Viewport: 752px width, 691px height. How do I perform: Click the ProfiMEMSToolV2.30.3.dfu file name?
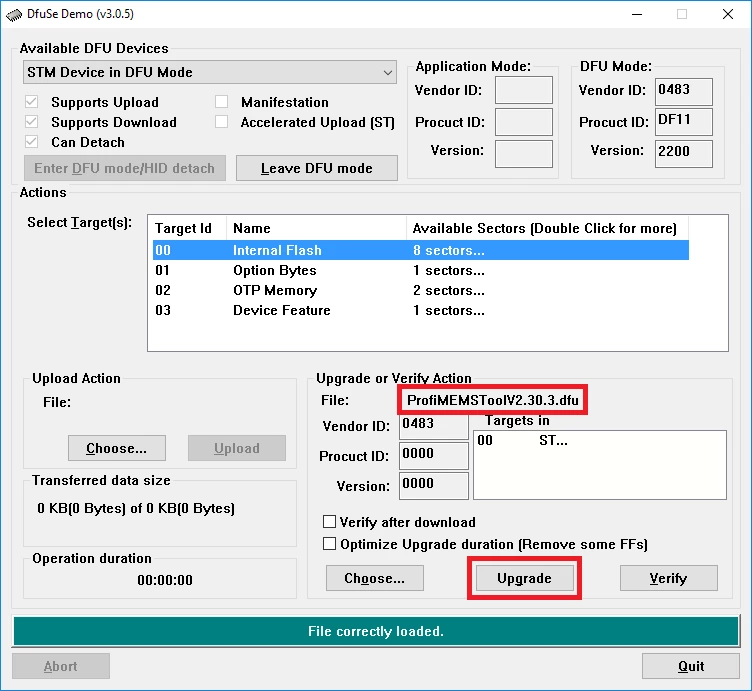pos(493,400)
